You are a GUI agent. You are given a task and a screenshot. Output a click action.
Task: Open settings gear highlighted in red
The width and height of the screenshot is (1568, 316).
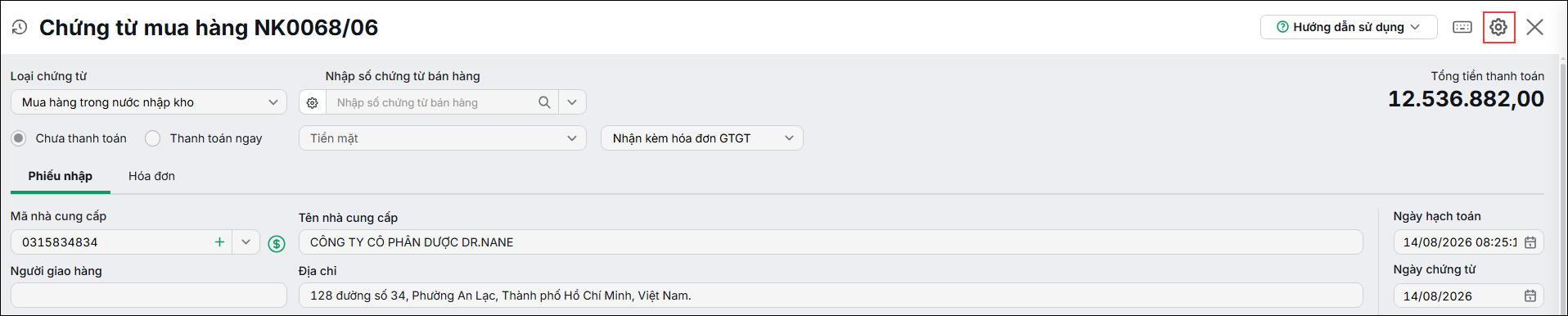1498,27
